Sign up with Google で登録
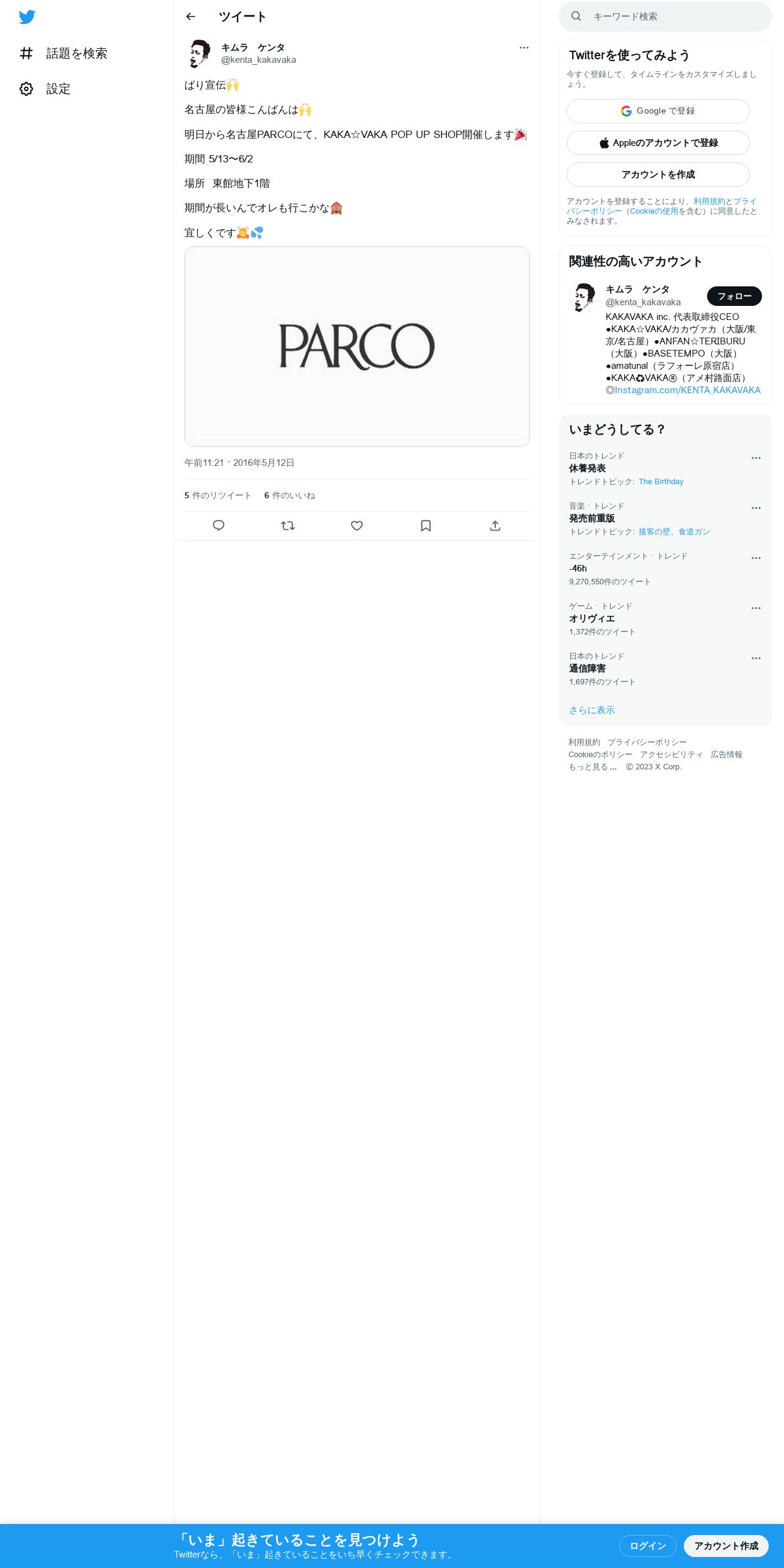The width and height of the screenshot is (784, 1568). [x=658, y=111]
